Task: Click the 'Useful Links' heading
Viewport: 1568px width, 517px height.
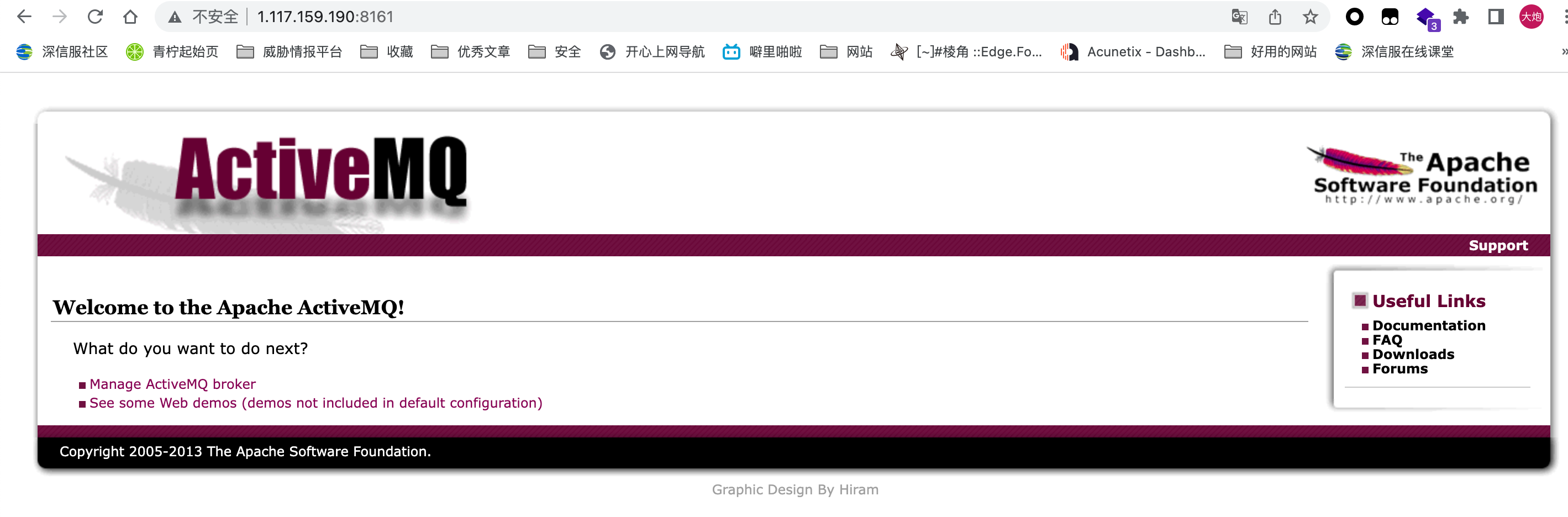Action: click(x=1429, y=301)
